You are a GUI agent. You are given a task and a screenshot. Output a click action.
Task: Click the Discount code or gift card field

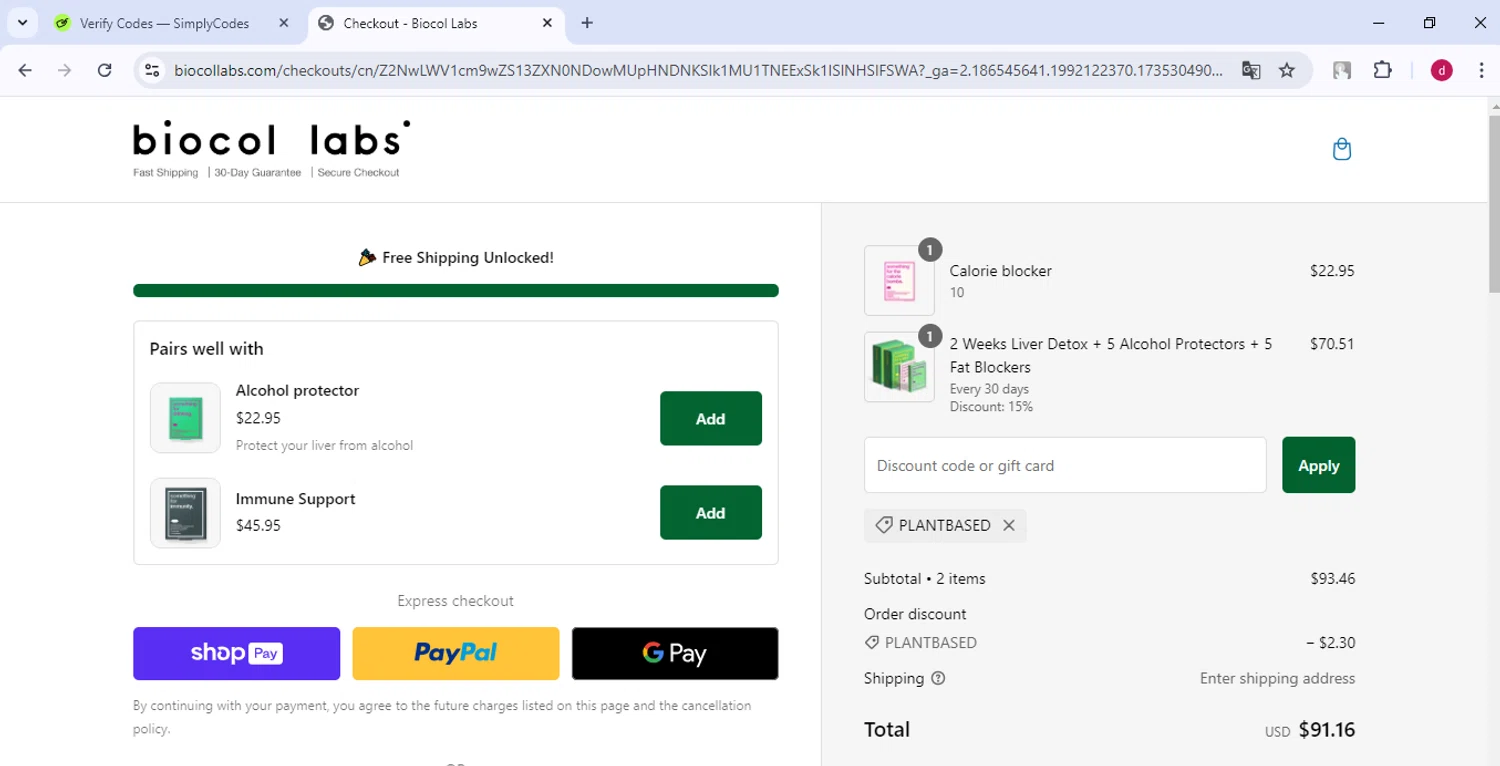(x=1065, y=465)
